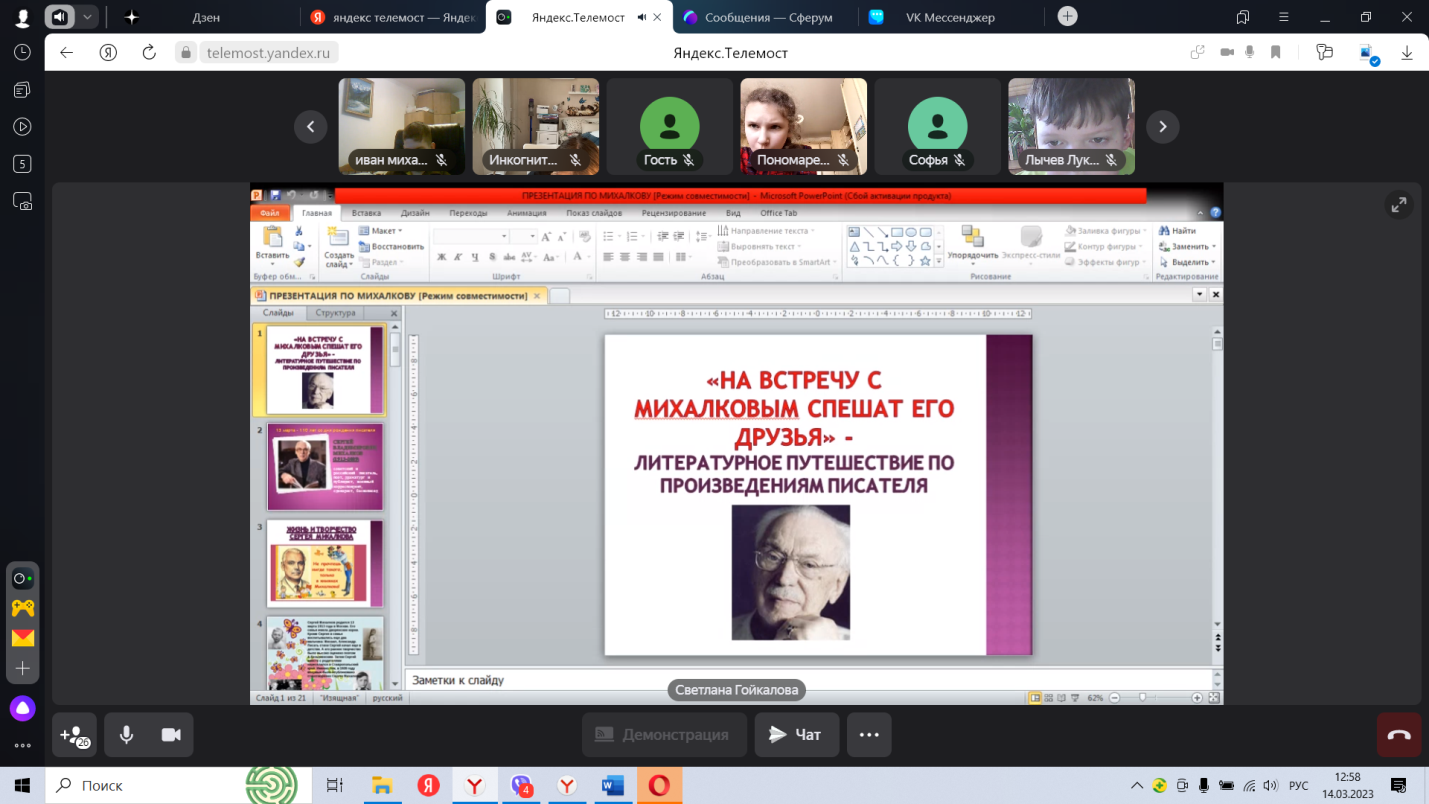Image resolution: width=1429 pixels, height=804 pixels.
Task: Click the Найти button in PowerPoint
Action: tap(1177, 231)
